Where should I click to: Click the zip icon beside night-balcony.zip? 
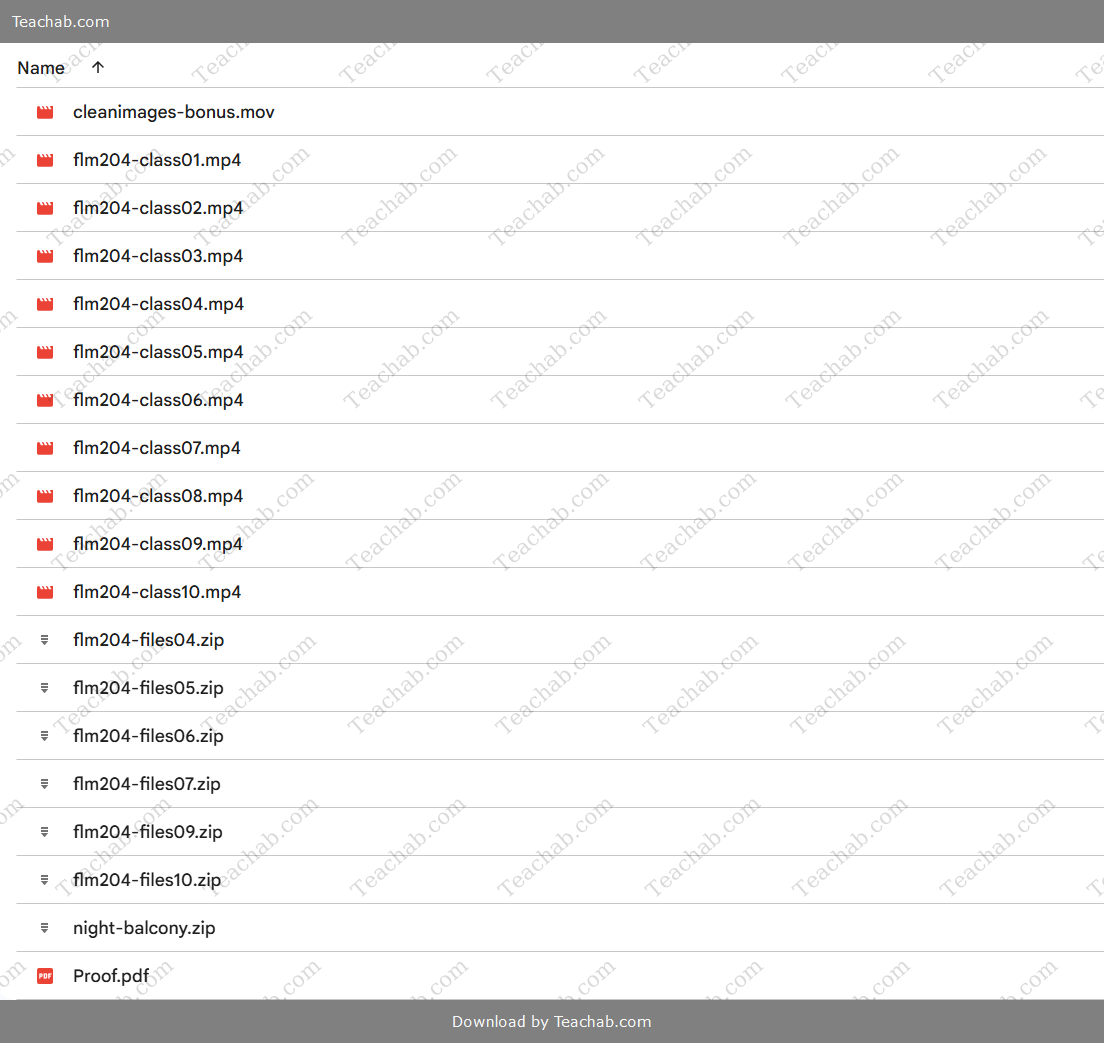[x=45, y=928]
